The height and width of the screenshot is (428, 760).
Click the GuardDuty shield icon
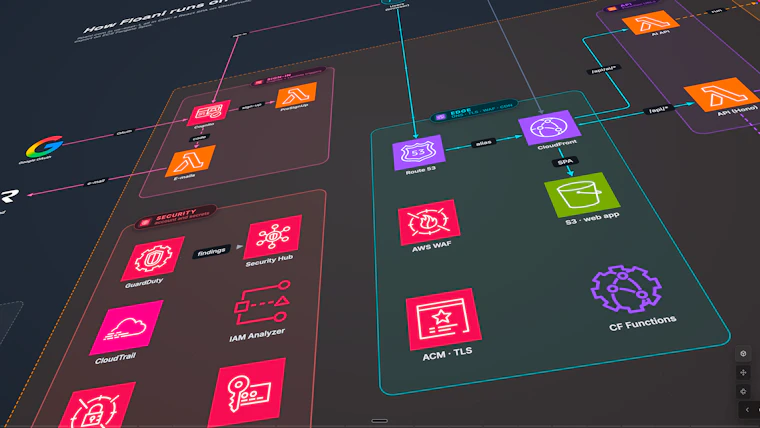coord(153,258)
